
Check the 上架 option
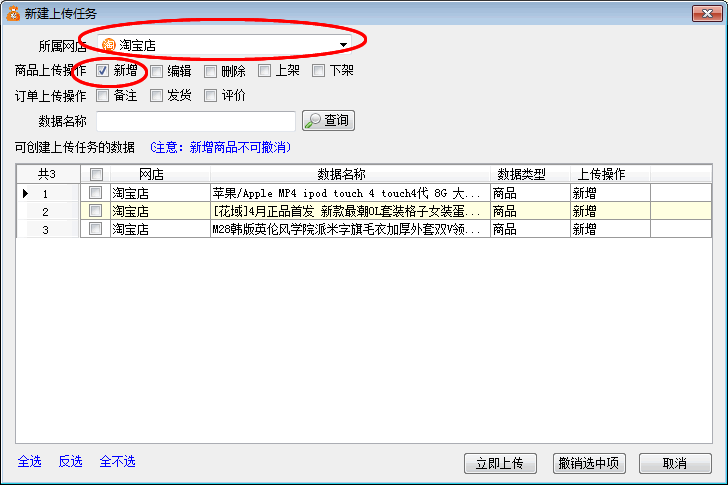264,71
